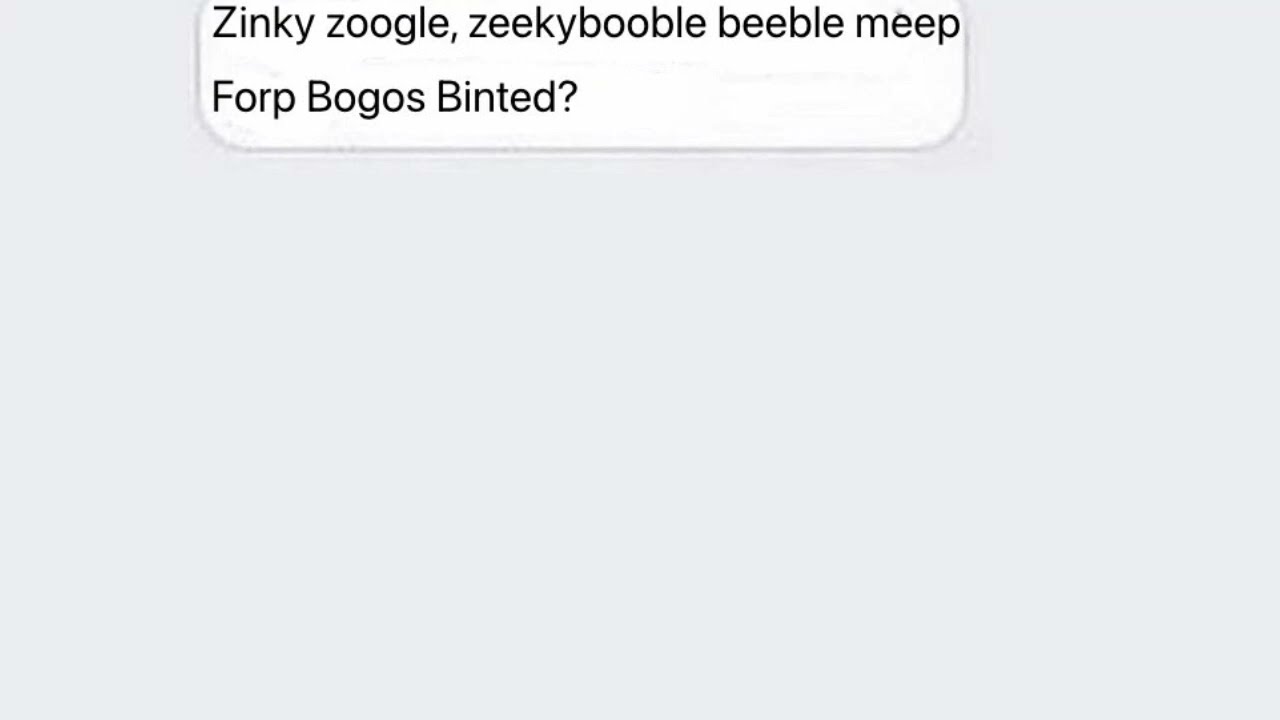Tap the letter "Z" starting "Zinky"
Screen dimensions: 1280x720
pos(223,22)
